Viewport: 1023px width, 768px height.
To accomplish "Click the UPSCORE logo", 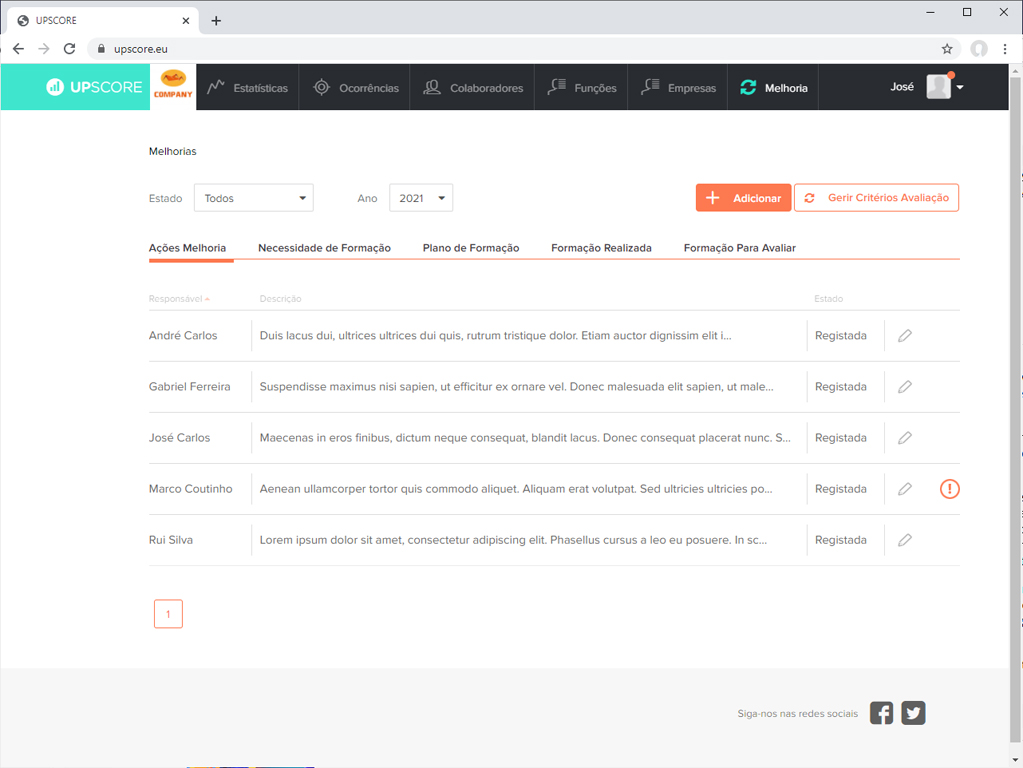I will pos(94,87).
